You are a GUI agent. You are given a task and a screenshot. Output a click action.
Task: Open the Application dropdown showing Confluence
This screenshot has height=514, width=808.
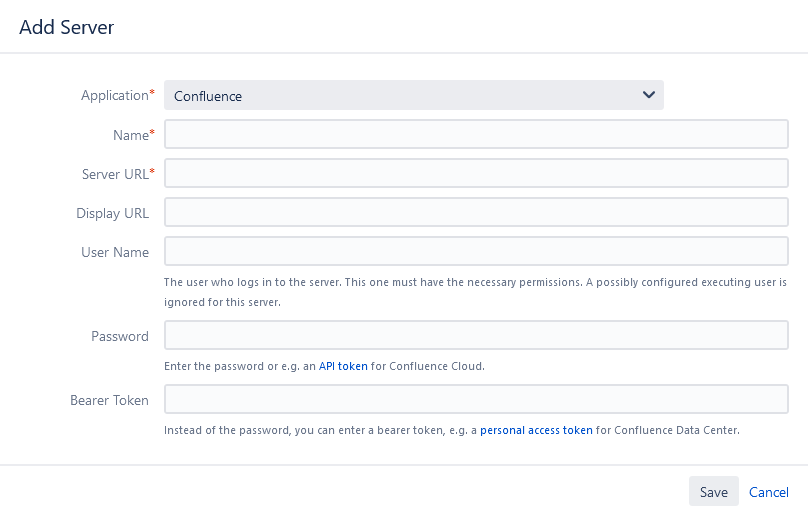pyautogui.click(x=414, y=95)
